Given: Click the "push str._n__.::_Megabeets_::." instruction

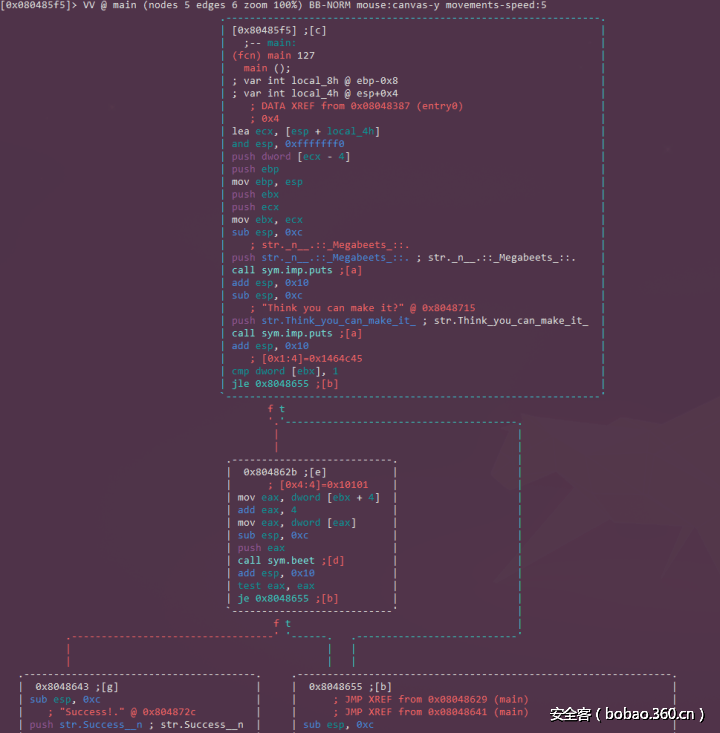Looking at the screenshot, I should click(x=320, y=258).
